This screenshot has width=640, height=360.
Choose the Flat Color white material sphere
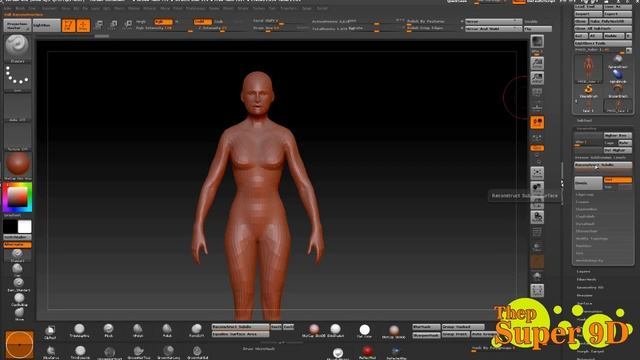point(364,331)
